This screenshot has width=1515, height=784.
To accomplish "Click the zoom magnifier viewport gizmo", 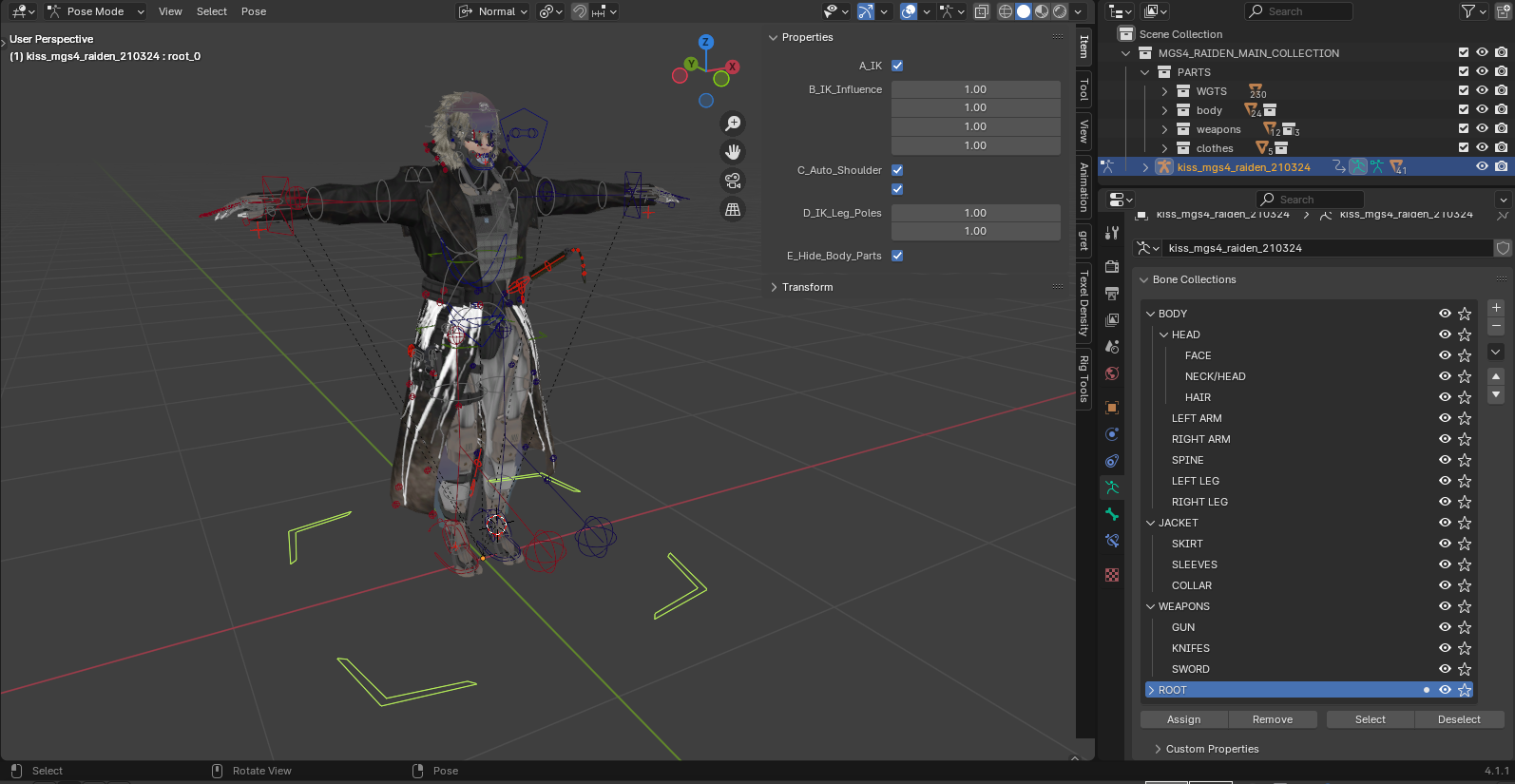I will tap(733, 124).
